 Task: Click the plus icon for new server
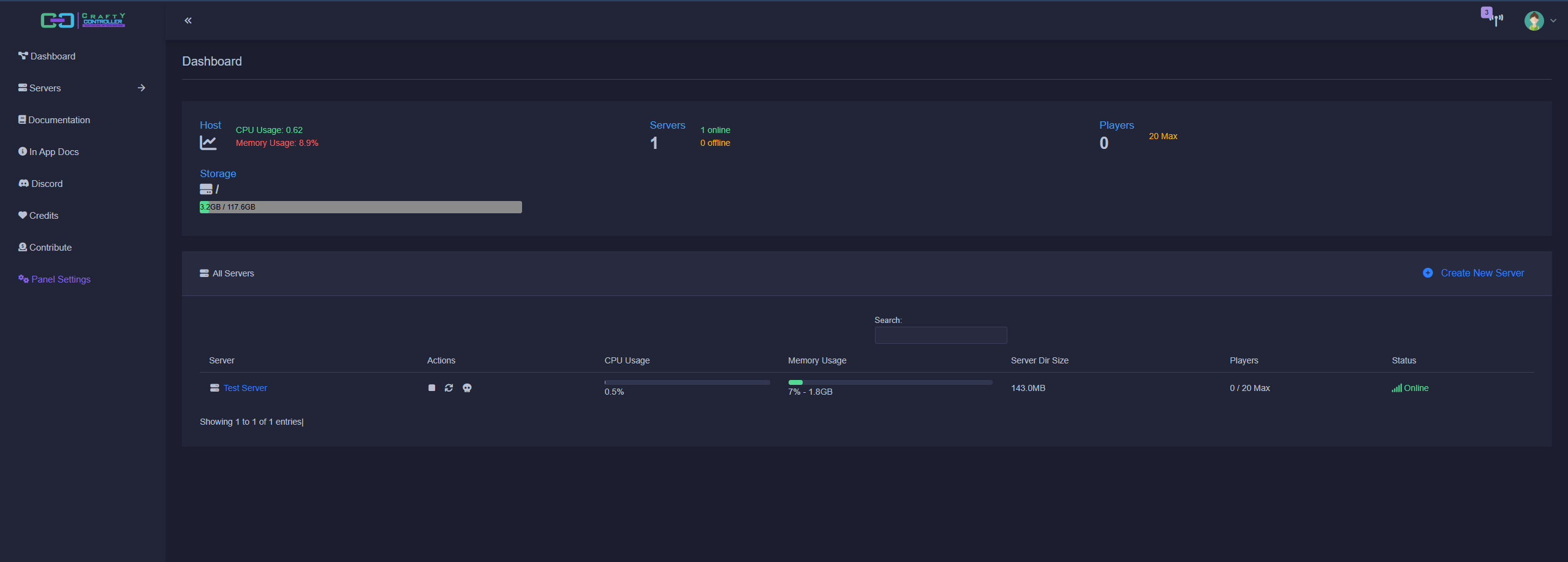pyautogui.click(x=1428, y=273)
